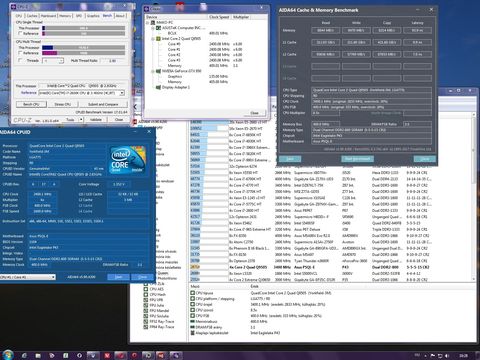Click multi thread This Processor score bar
The width and height of the screenshot is (480, 360).
coord(84,48)
